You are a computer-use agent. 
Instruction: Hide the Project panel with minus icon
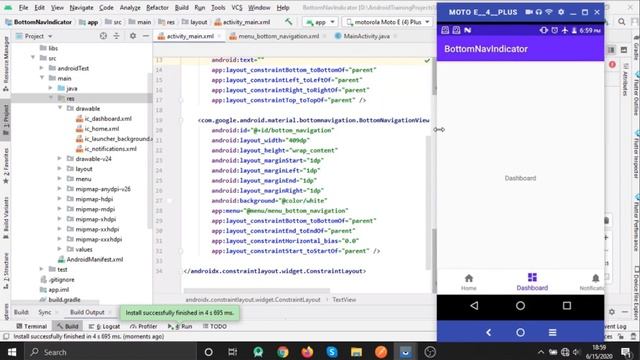coord(146,36)
